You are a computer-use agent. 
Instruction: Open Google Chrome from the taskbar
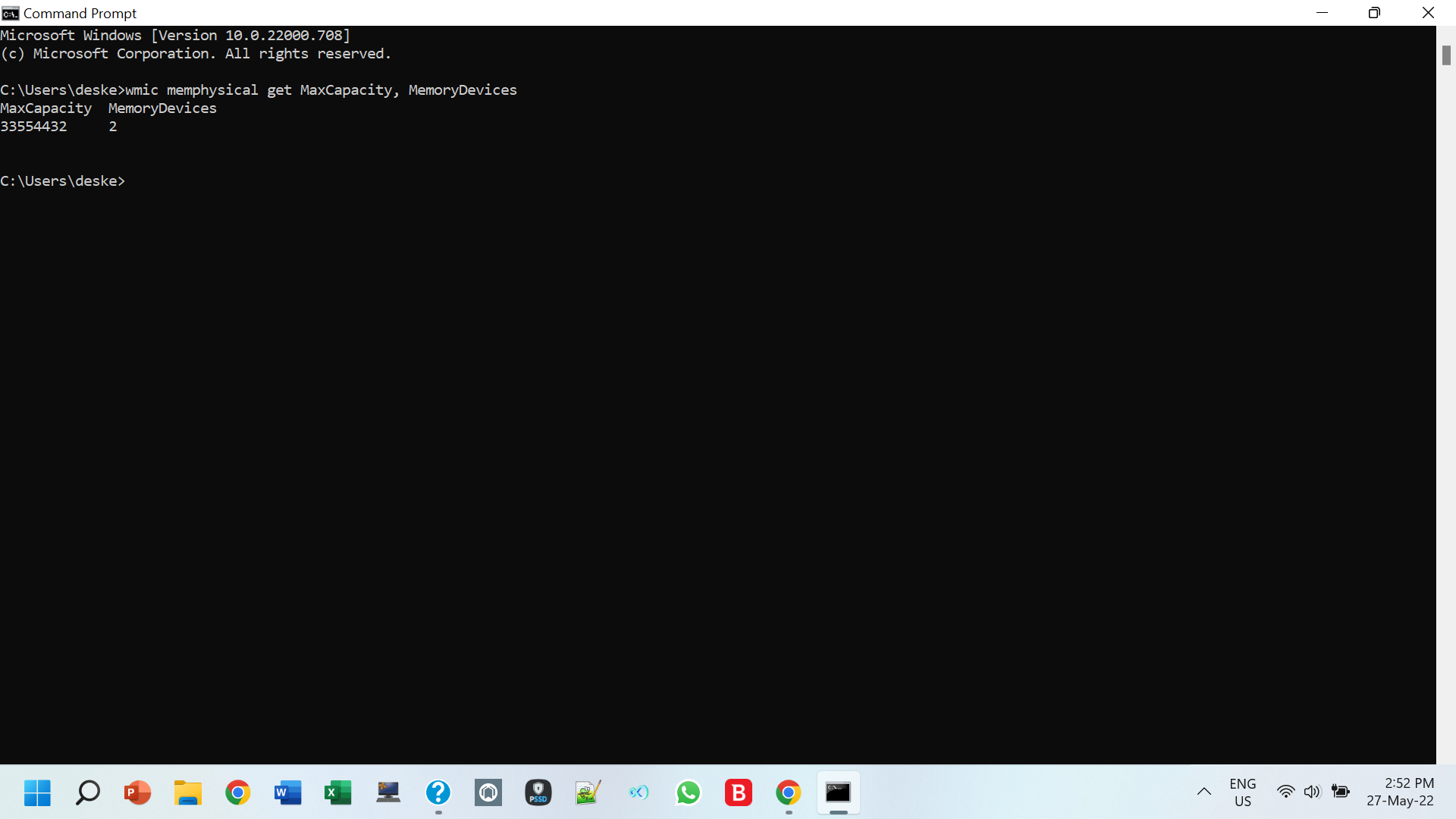point(237,792)
